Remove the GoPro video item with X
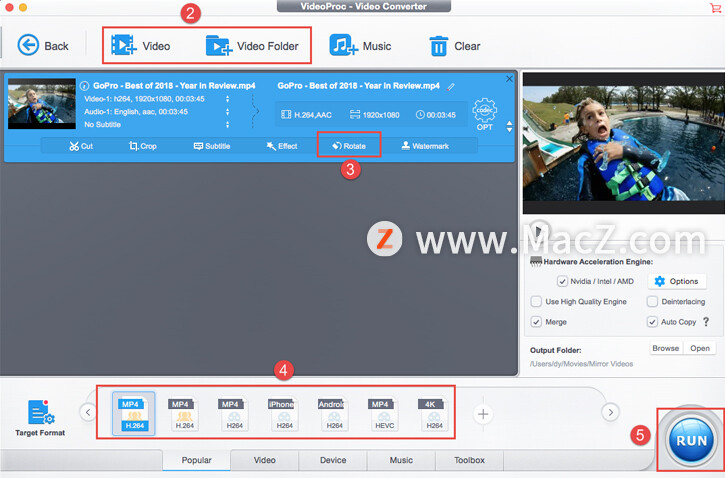725x478 pixels. pos(509,79)
